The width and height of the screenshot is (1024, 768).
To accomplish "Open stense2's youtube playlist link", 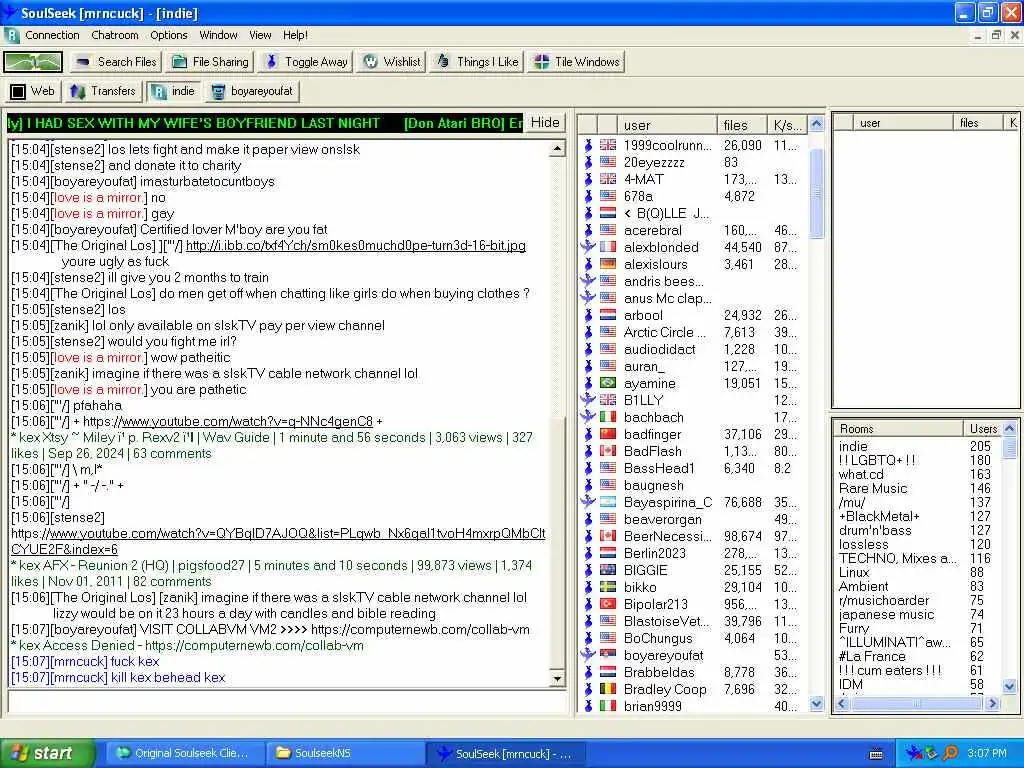I will (278, 541).
